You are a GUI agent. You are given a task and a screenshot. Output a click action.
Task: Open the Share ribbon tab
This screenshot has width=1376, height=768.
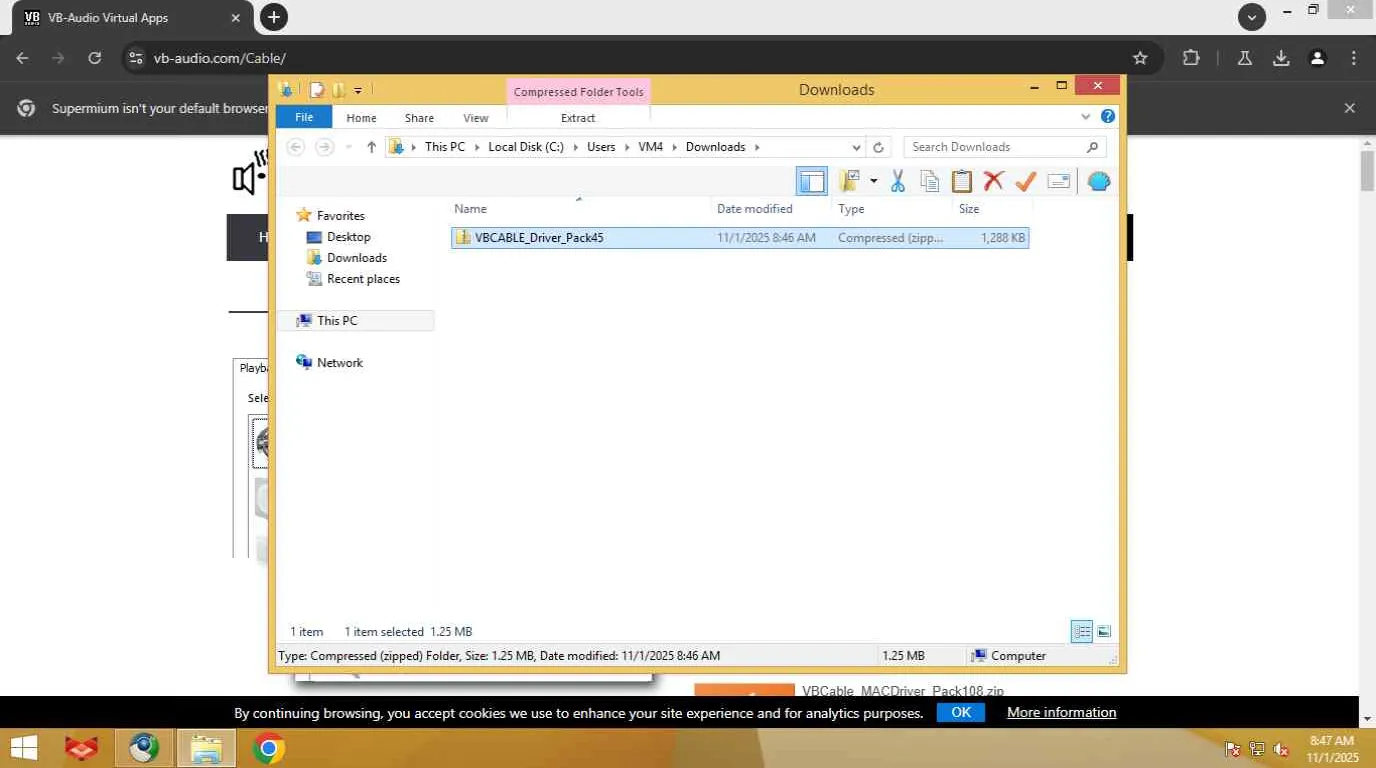(x=419, y=118)
